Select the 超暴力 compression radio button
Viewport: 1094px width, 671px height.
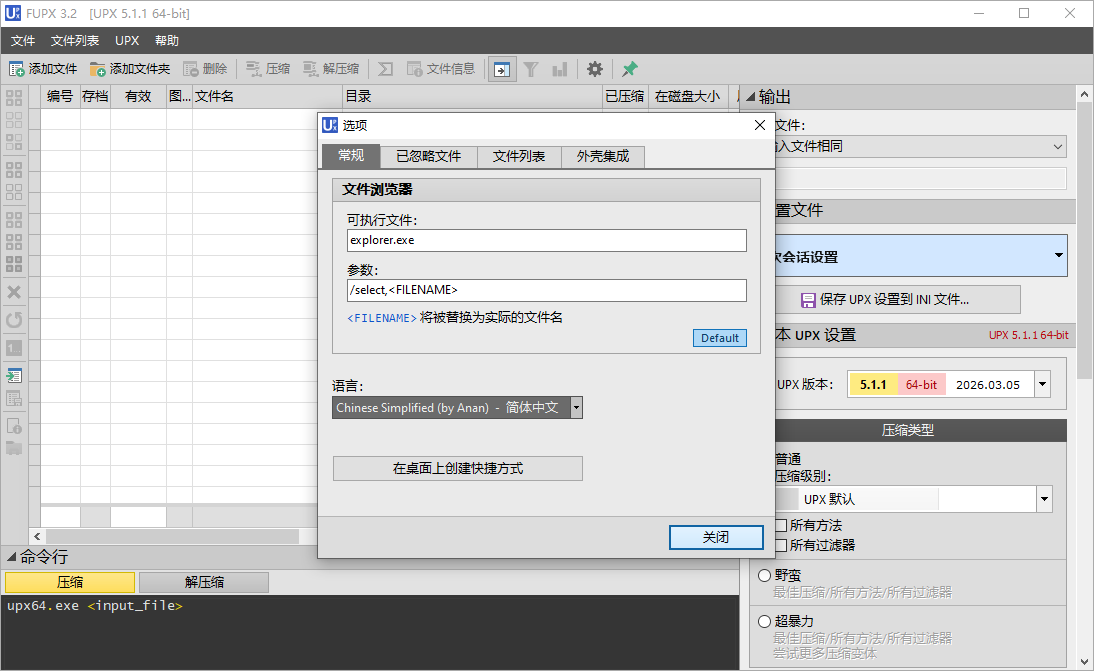[x=764, y=621]
